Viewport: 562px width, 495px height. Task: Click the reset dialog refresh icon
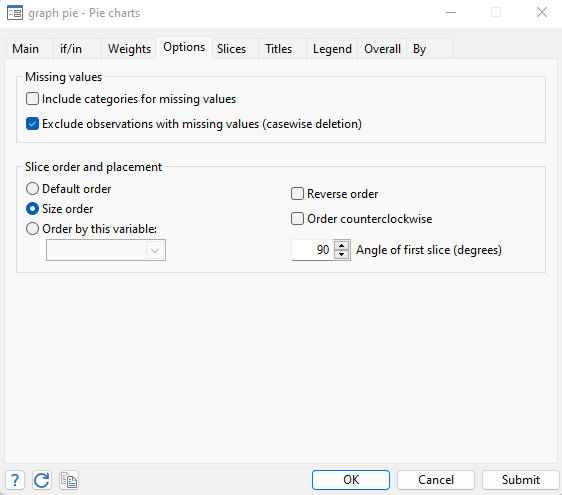42,480
